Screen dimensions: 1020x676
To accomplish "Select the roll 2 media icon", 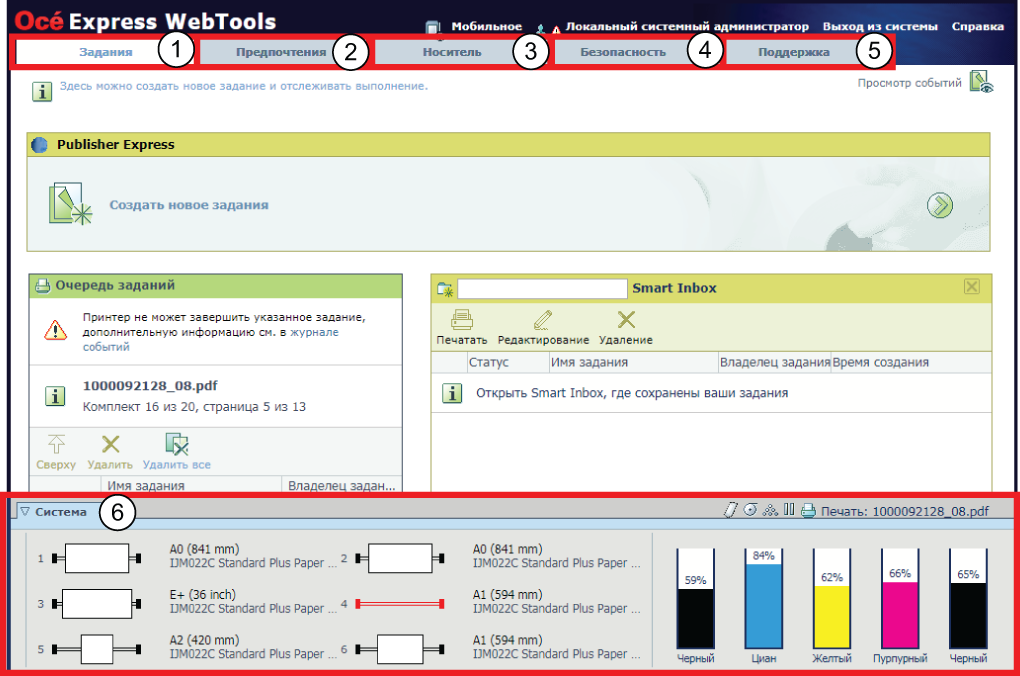I will coord(400,558).
